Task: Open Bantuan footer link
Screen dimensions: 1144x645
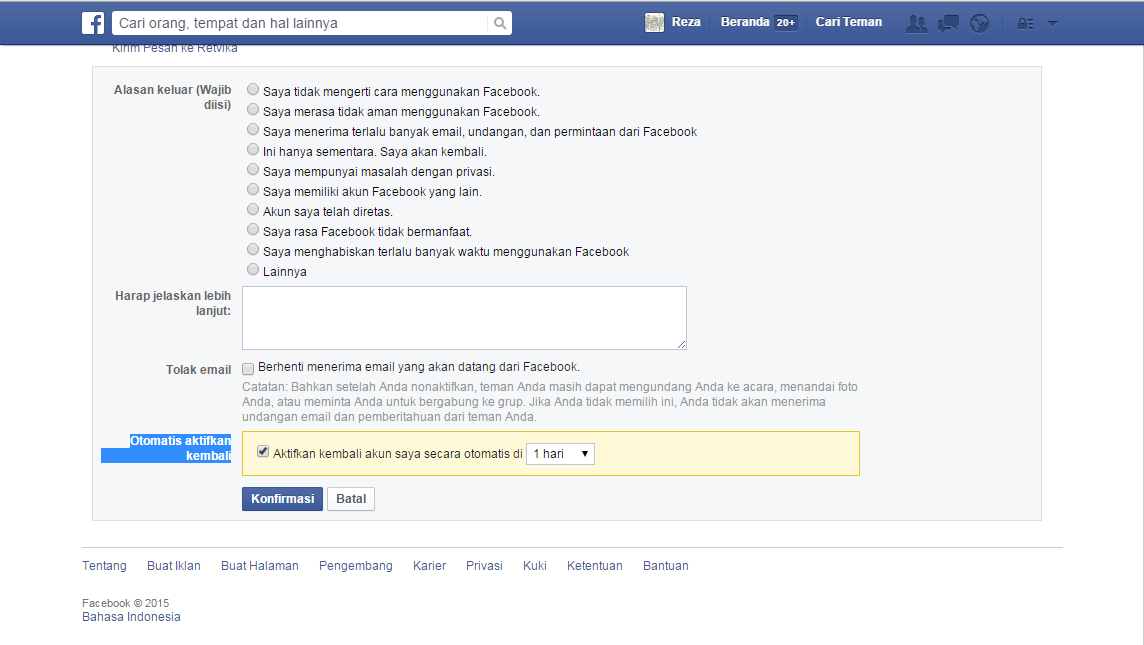Action: 665,565
